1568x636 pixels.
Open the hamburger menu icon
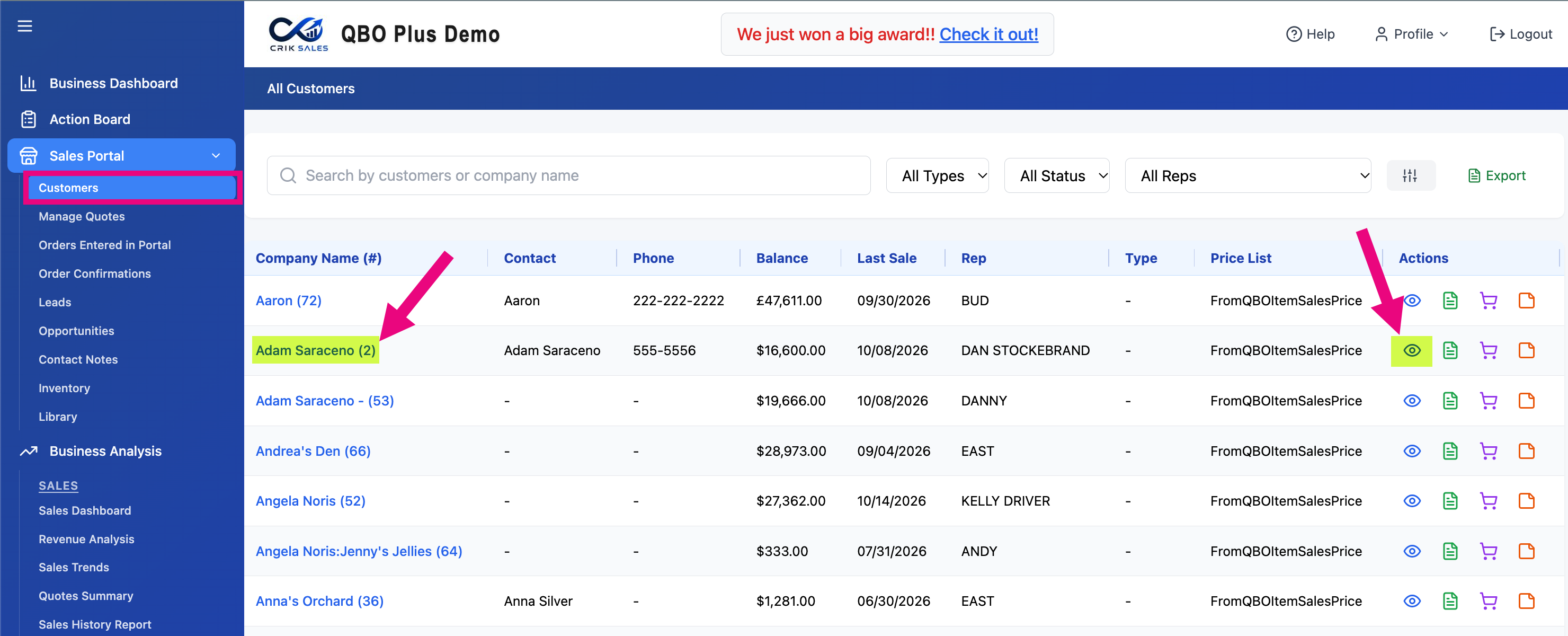click(x=24, y=26)
